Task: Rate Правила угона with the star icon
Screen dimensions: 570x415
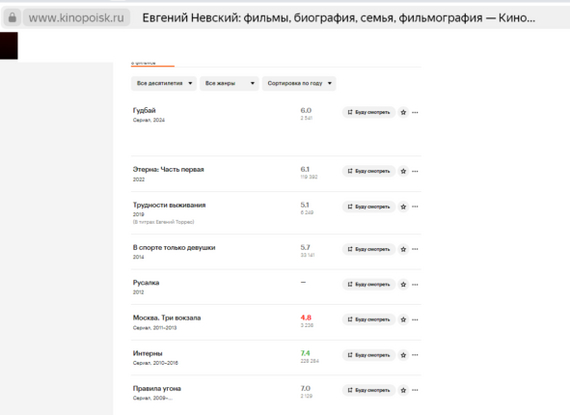Action: (x=403, y=390)
